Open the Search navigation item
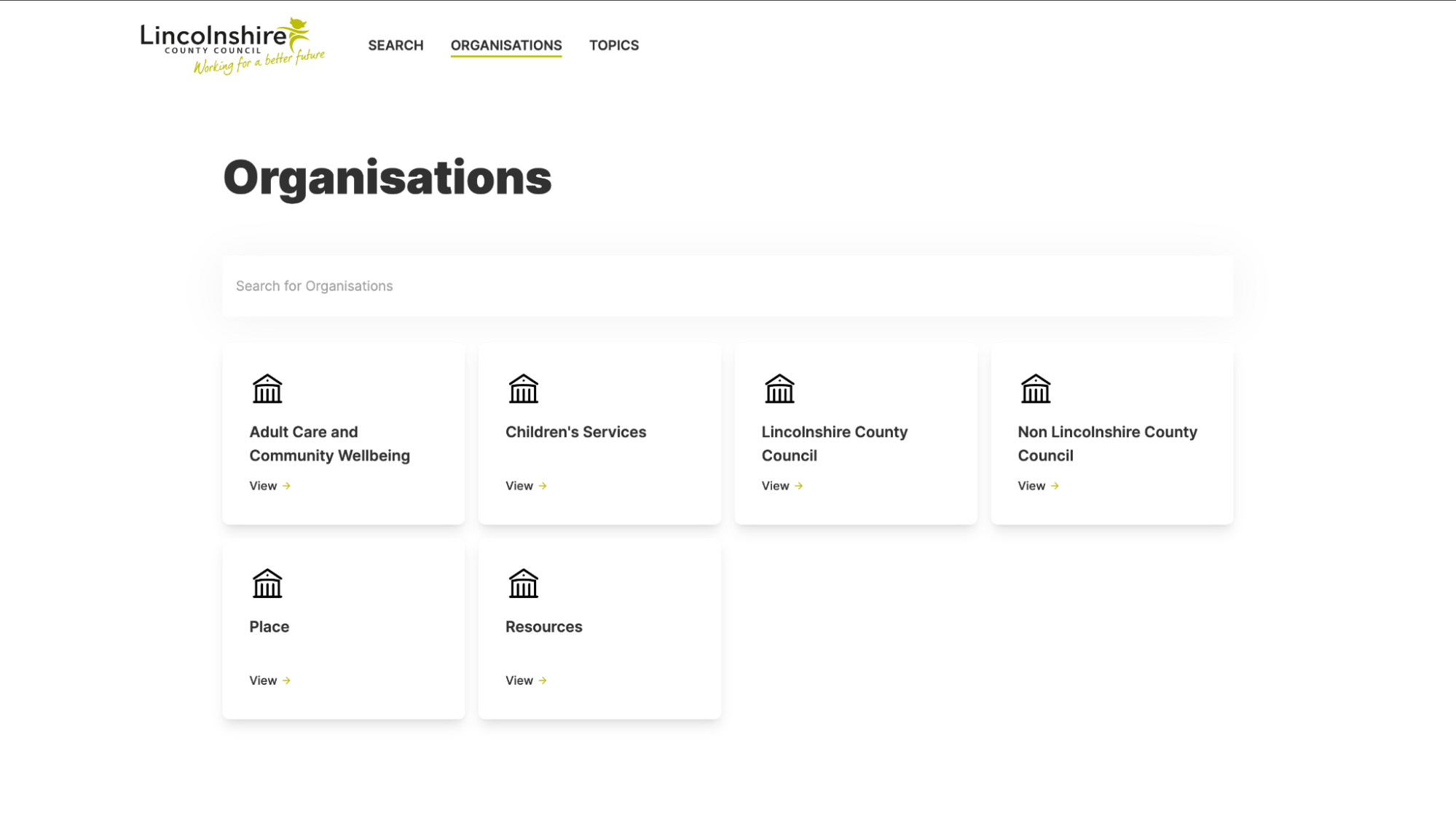1456x837 pixels. click(396, 45)
